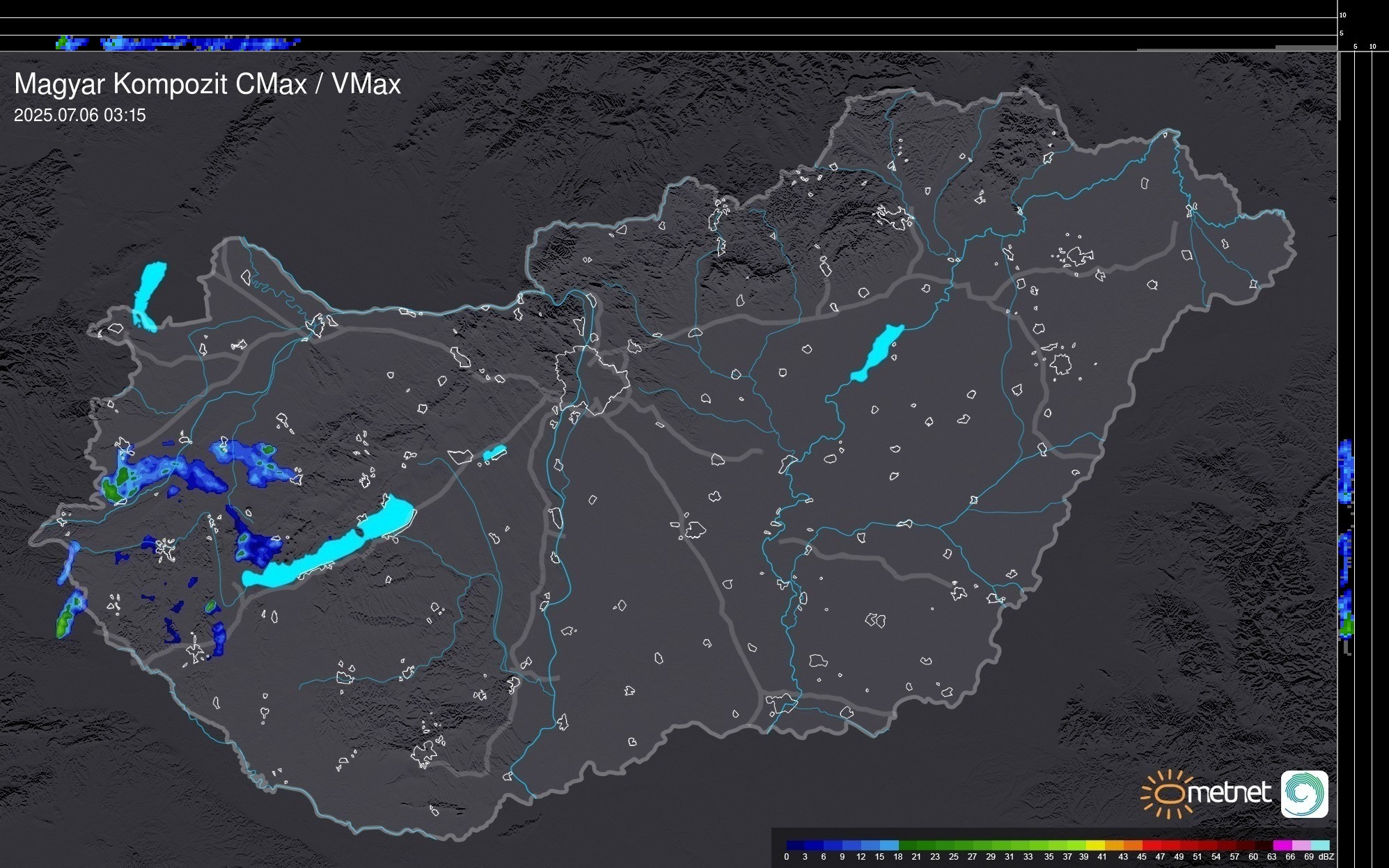This screenshot has width=1389, height=868.
Task: Click the 2025.07.06 03:15 timestamp
Action: coord(80,116)
